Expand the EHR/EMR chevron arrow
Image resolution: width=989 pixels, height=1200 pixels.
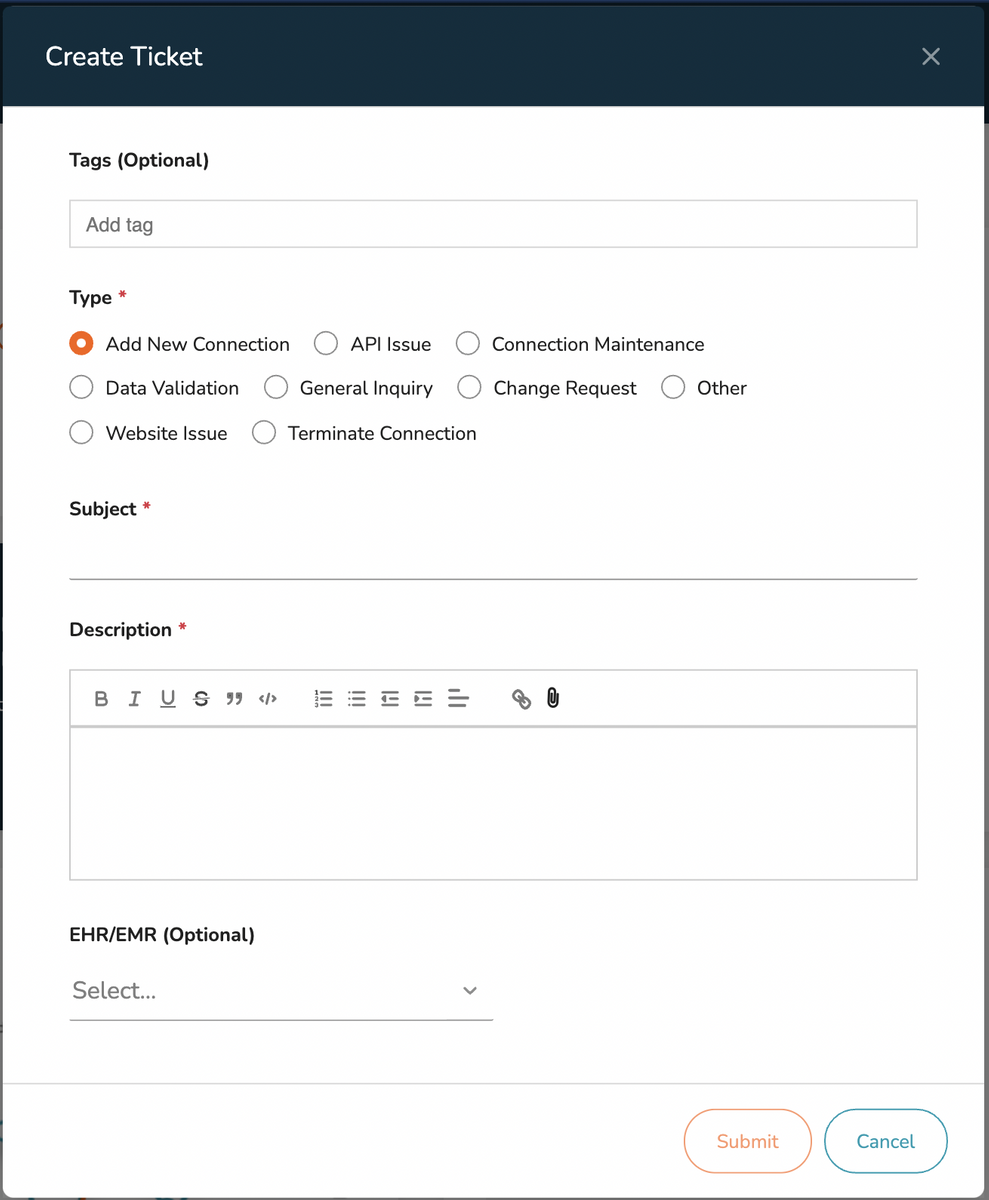[x=469, y=990]
